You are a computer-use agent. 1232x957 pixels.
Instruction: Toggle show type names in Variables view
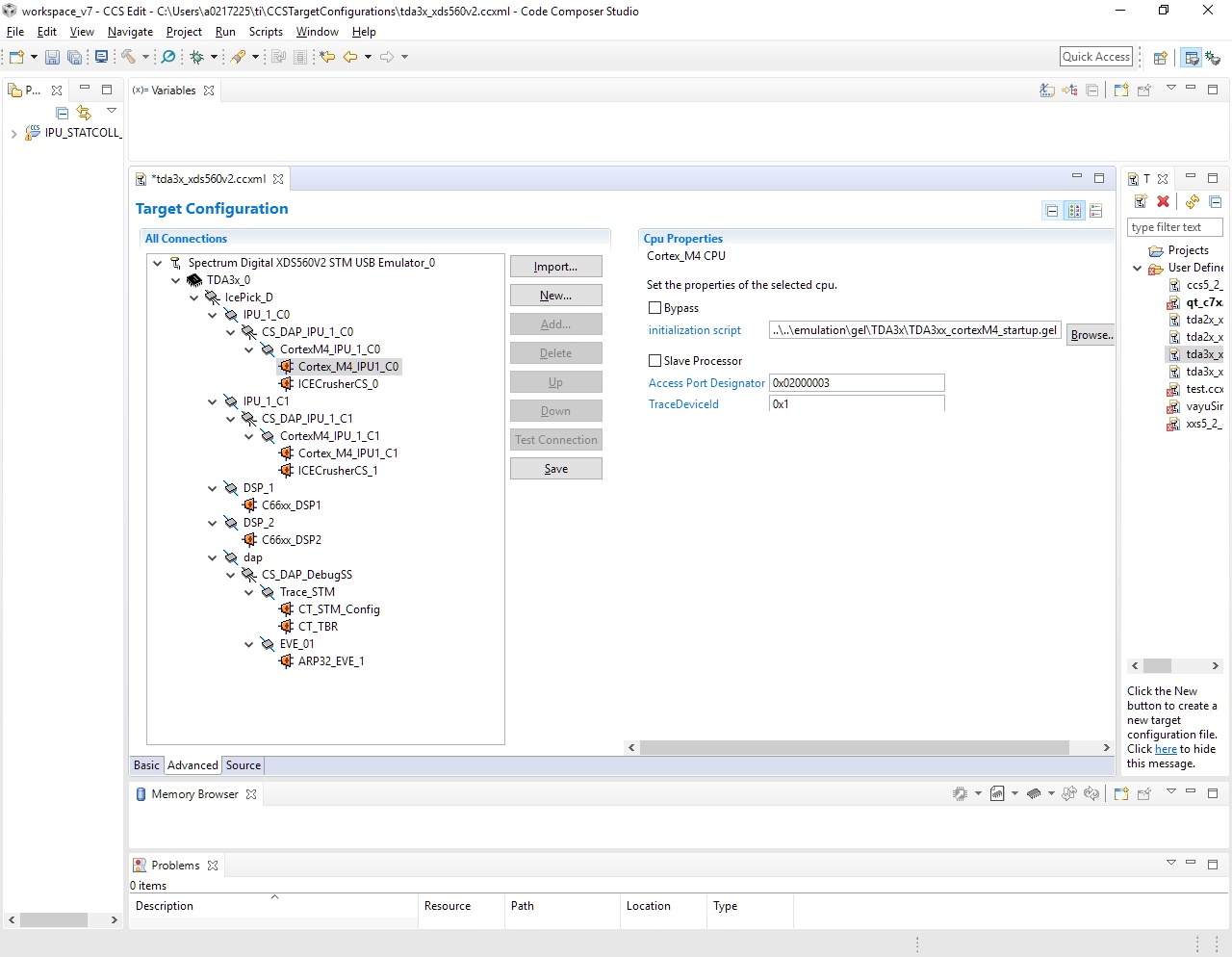pyautogui.click(x=1047, y=91)
